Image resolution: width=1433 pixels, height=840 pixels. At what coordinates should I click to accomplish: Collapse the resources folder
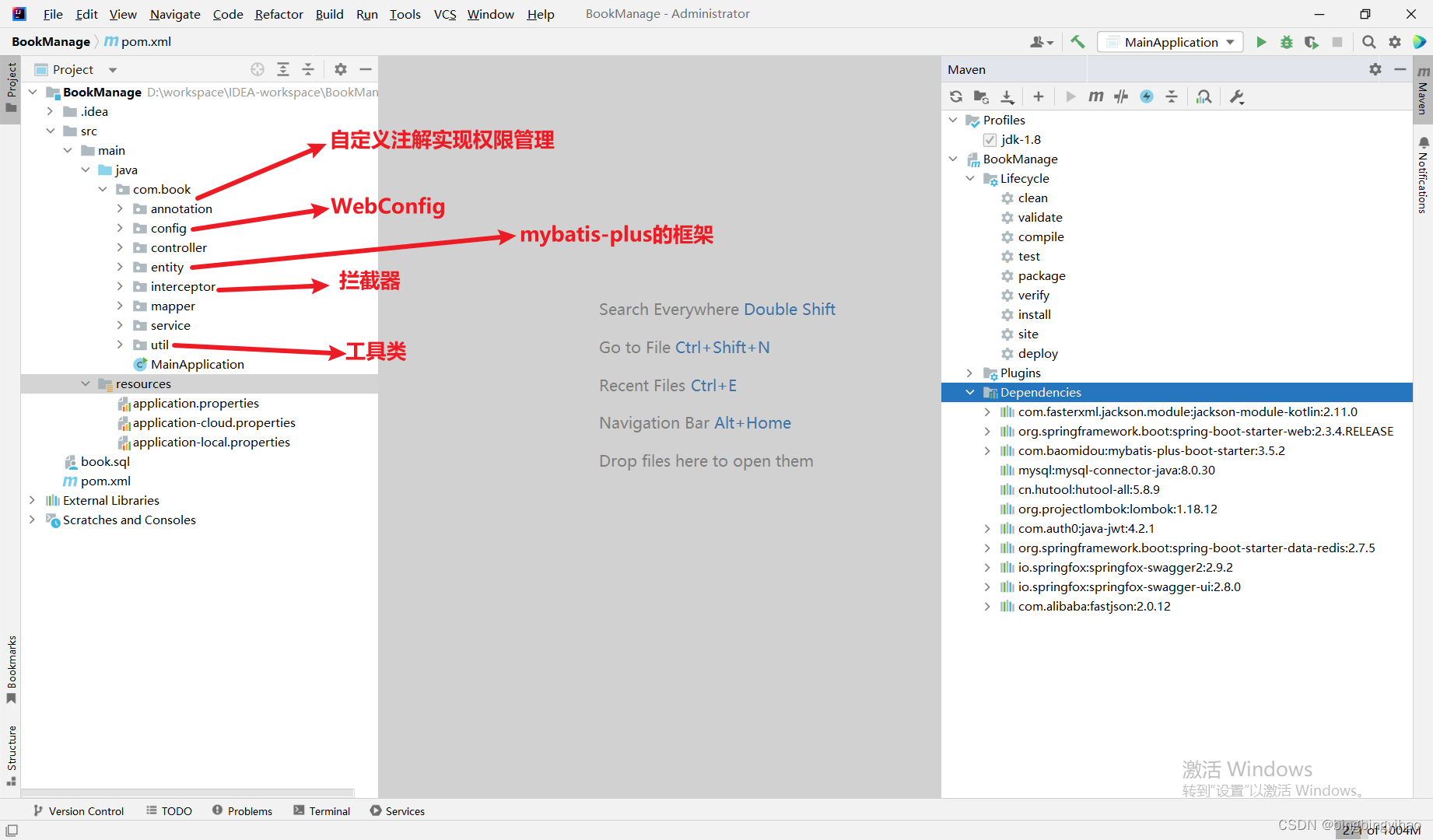click(x=86, y=383)
